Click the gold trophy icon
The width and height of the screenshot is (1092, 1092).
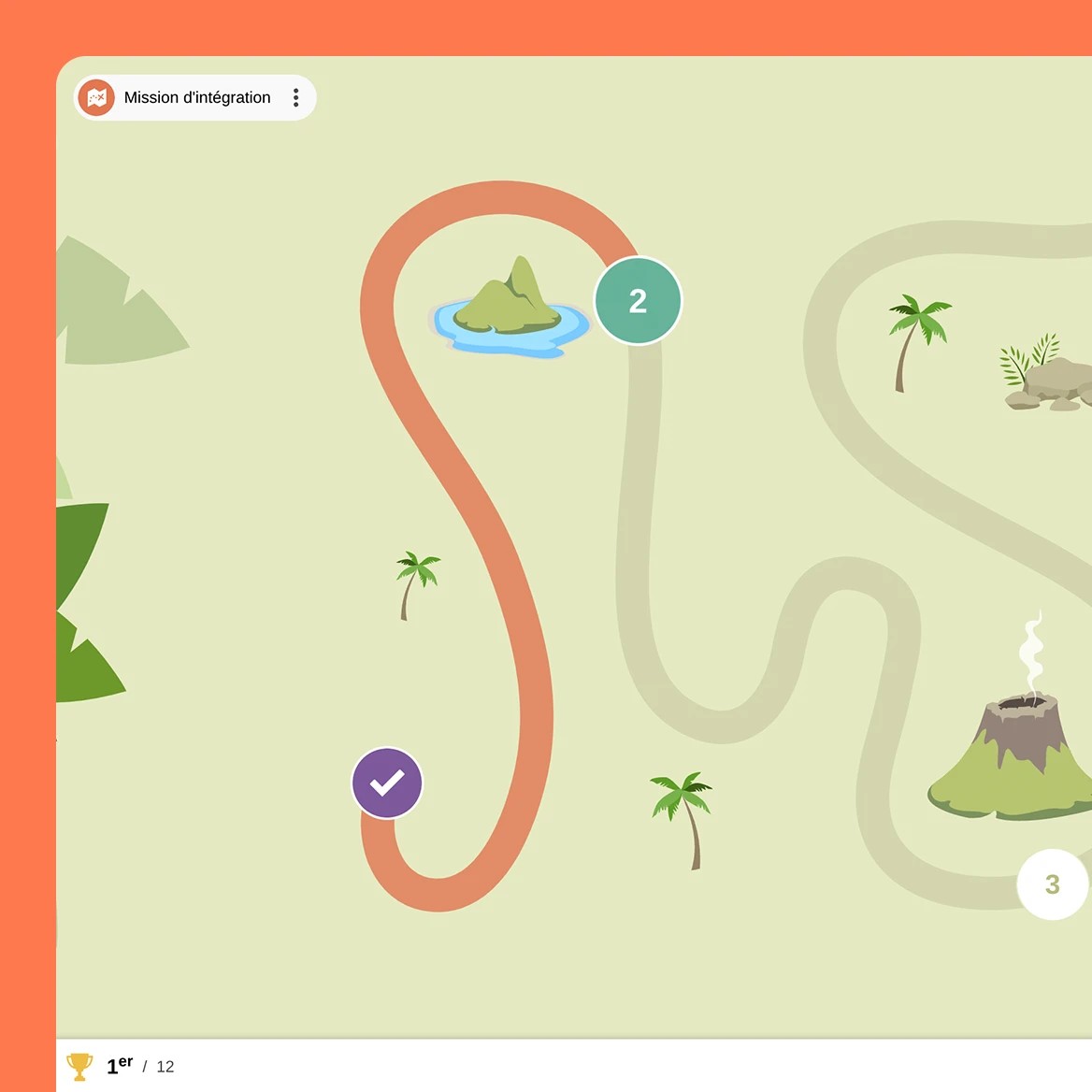(80, 1066)
